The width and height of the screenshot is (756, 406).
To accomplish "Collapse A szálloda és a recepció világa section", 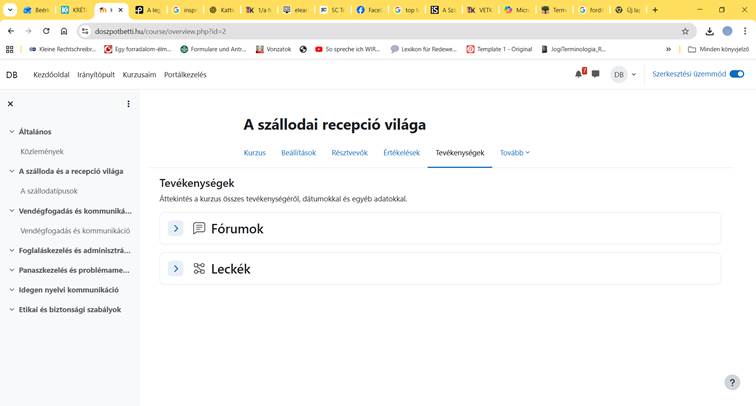I will pyautogui.click(x=12, y=171).
